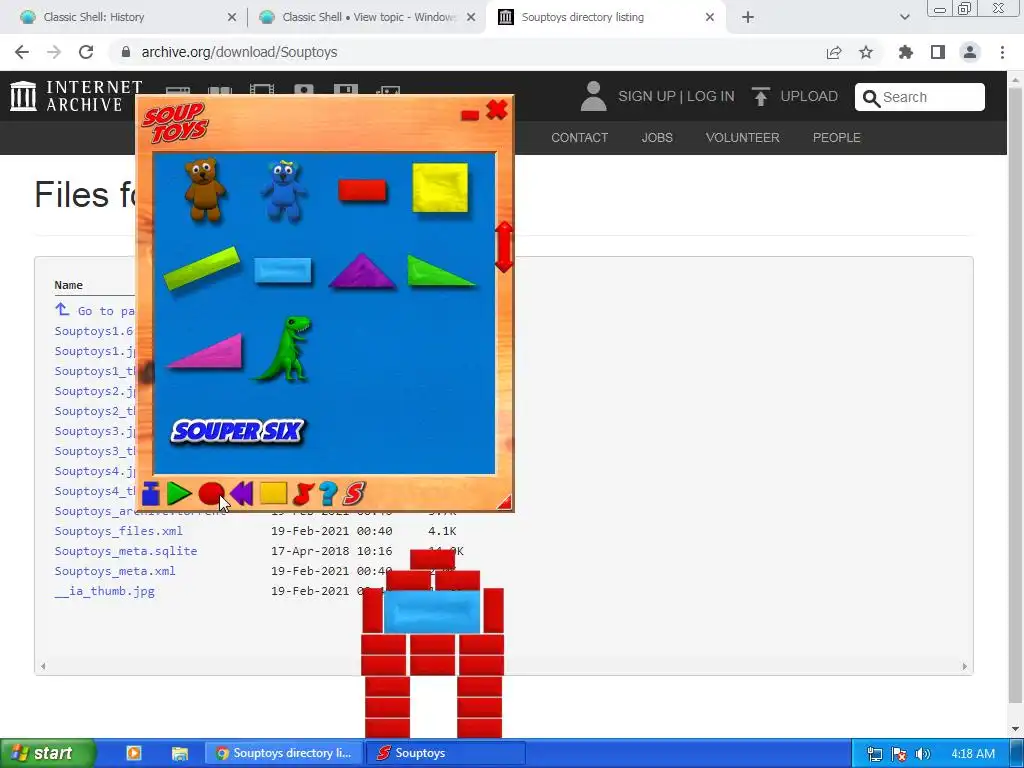Viewport: 1024px width, 768px height.
Task: Click the listing scroll right arrow
Action: tap(965, 666)
